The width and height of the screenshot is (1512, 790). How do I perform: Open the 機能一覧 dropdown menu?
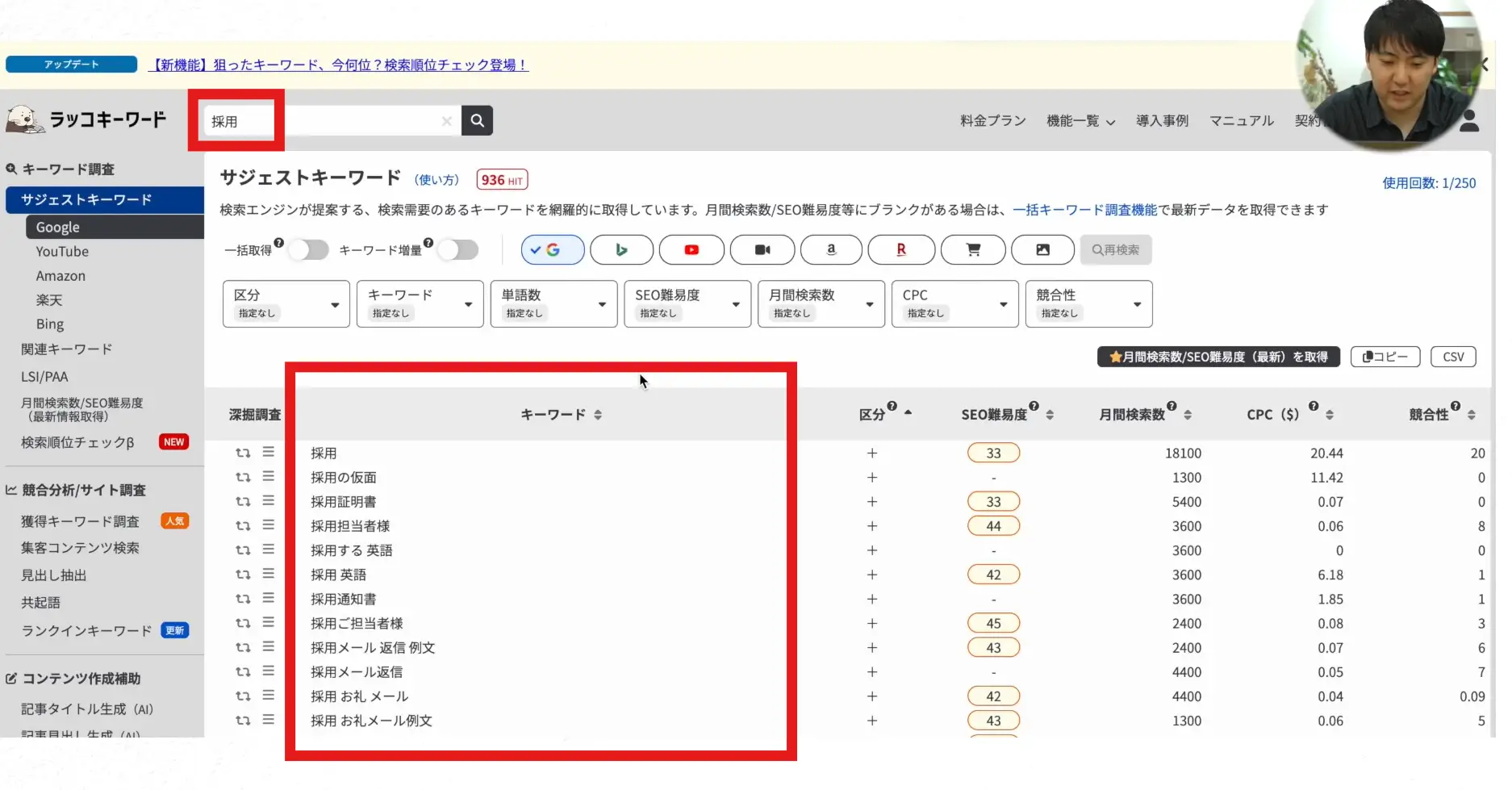pos(1080,121)
